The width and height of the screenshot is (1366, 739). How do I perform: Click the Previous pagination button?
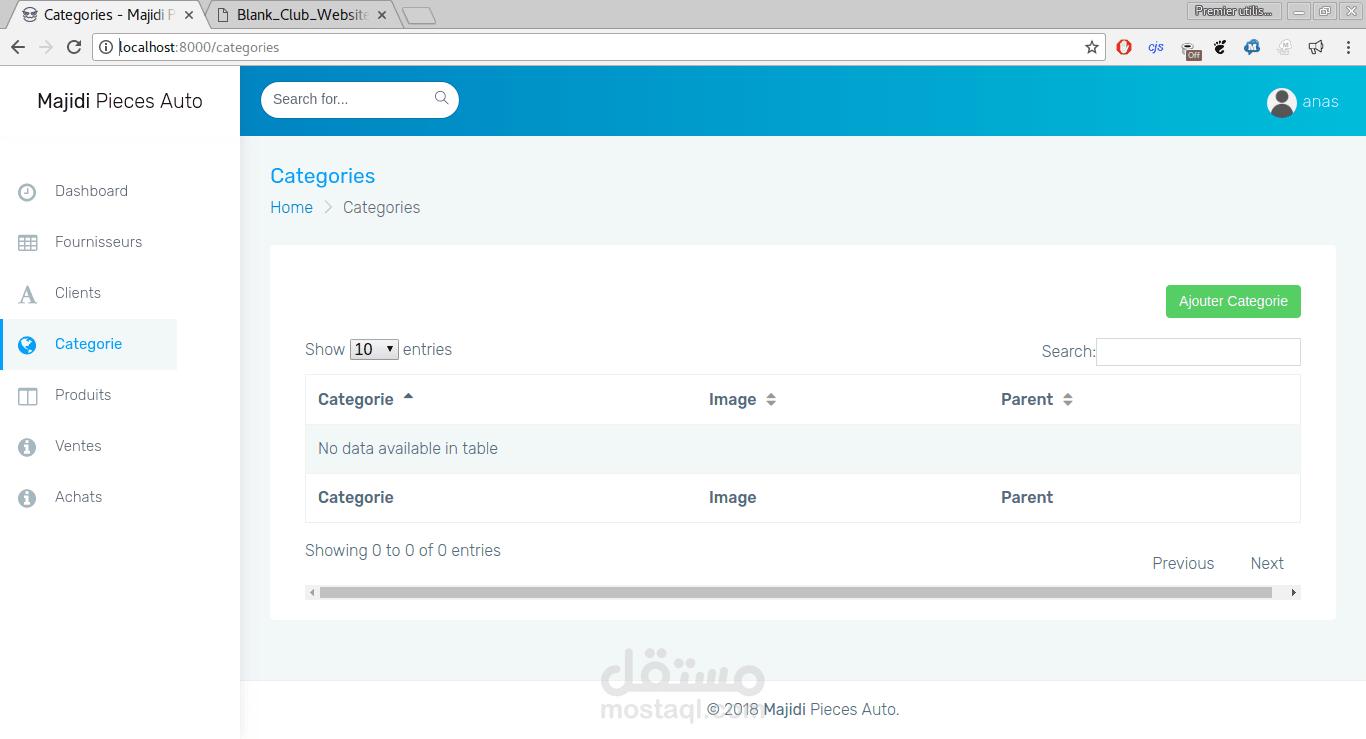pos(1183,563)
